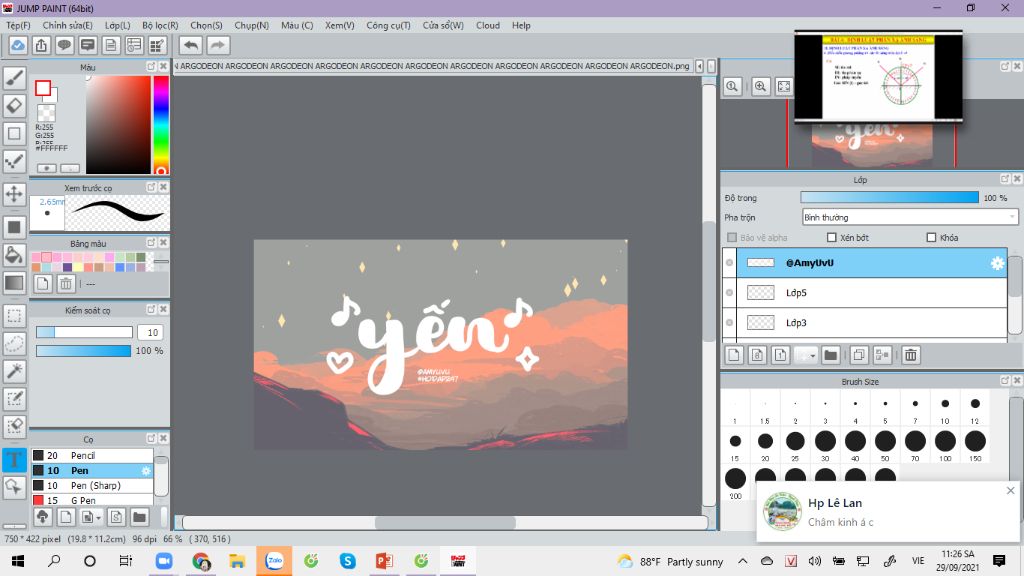Open the Bộ lọc(R) menu
1024x576 pixels.
(x=160, y=25)
